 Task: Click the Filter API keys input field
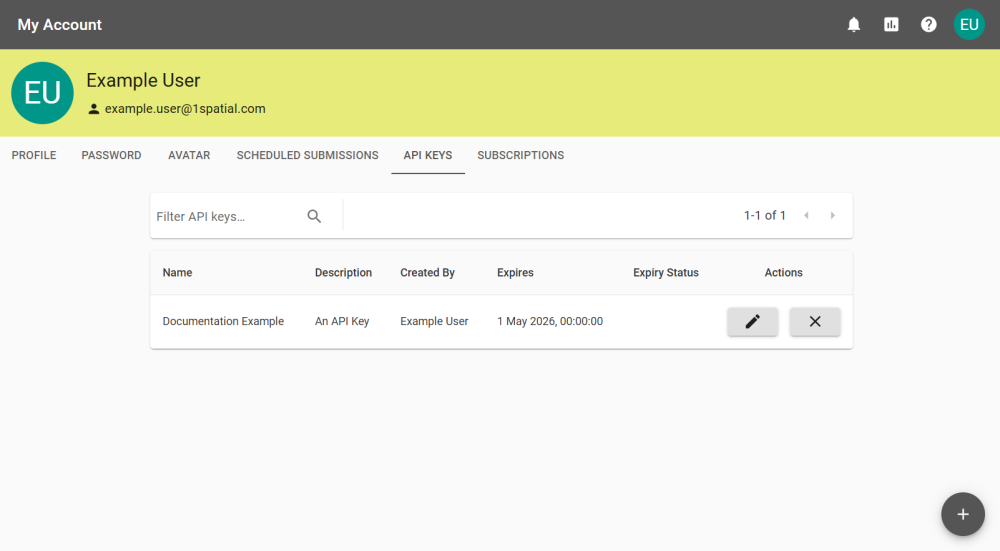pos(228,216)
